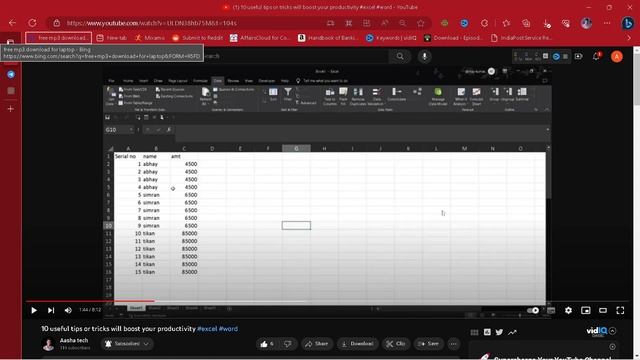This screenshot has height=360, width=640.
Task: Click Excel's Manage Data Model icon
Action: pyautogui.click(x=438, y=97)
